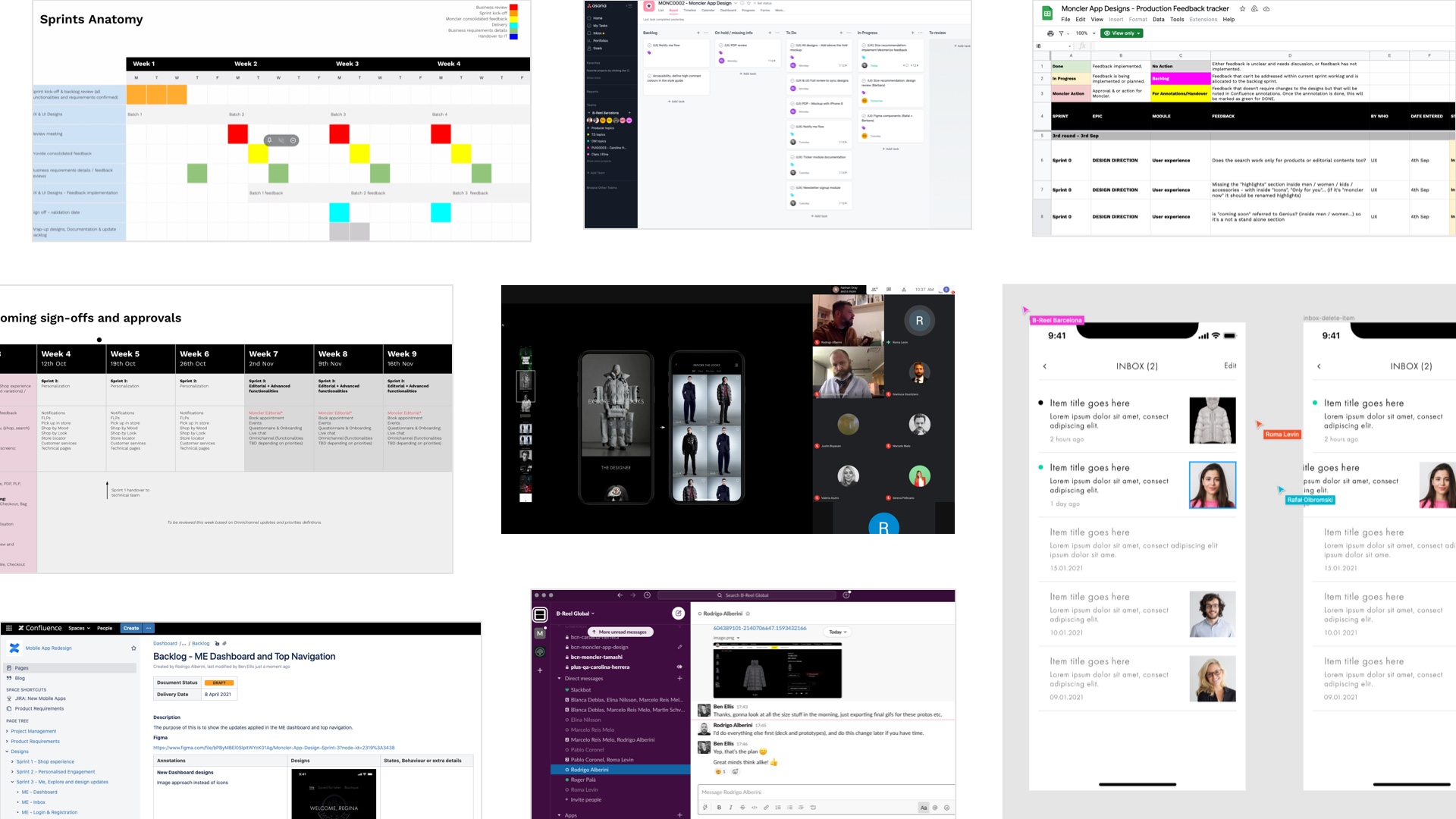Click the add workspace plus icon in Slack
This screenshot has width=1456, height=819.
540,670
